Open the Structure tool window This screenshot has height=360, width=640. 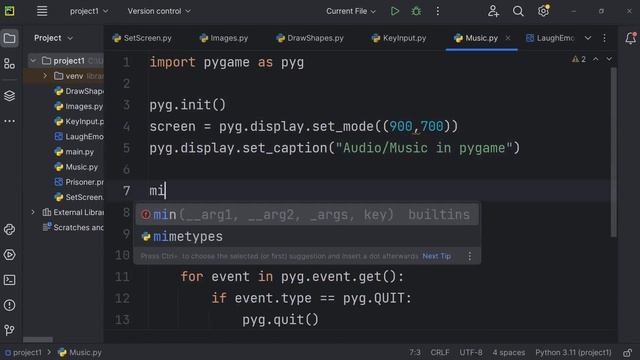coord(9,64)
